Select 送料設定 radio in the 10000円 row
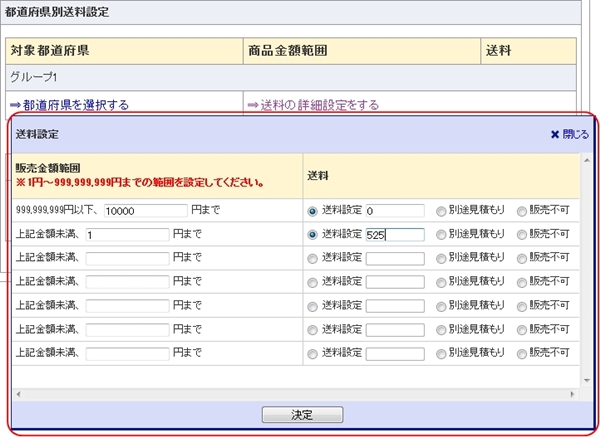Screen dimensions: 600x437 click(x=313, y=211)
